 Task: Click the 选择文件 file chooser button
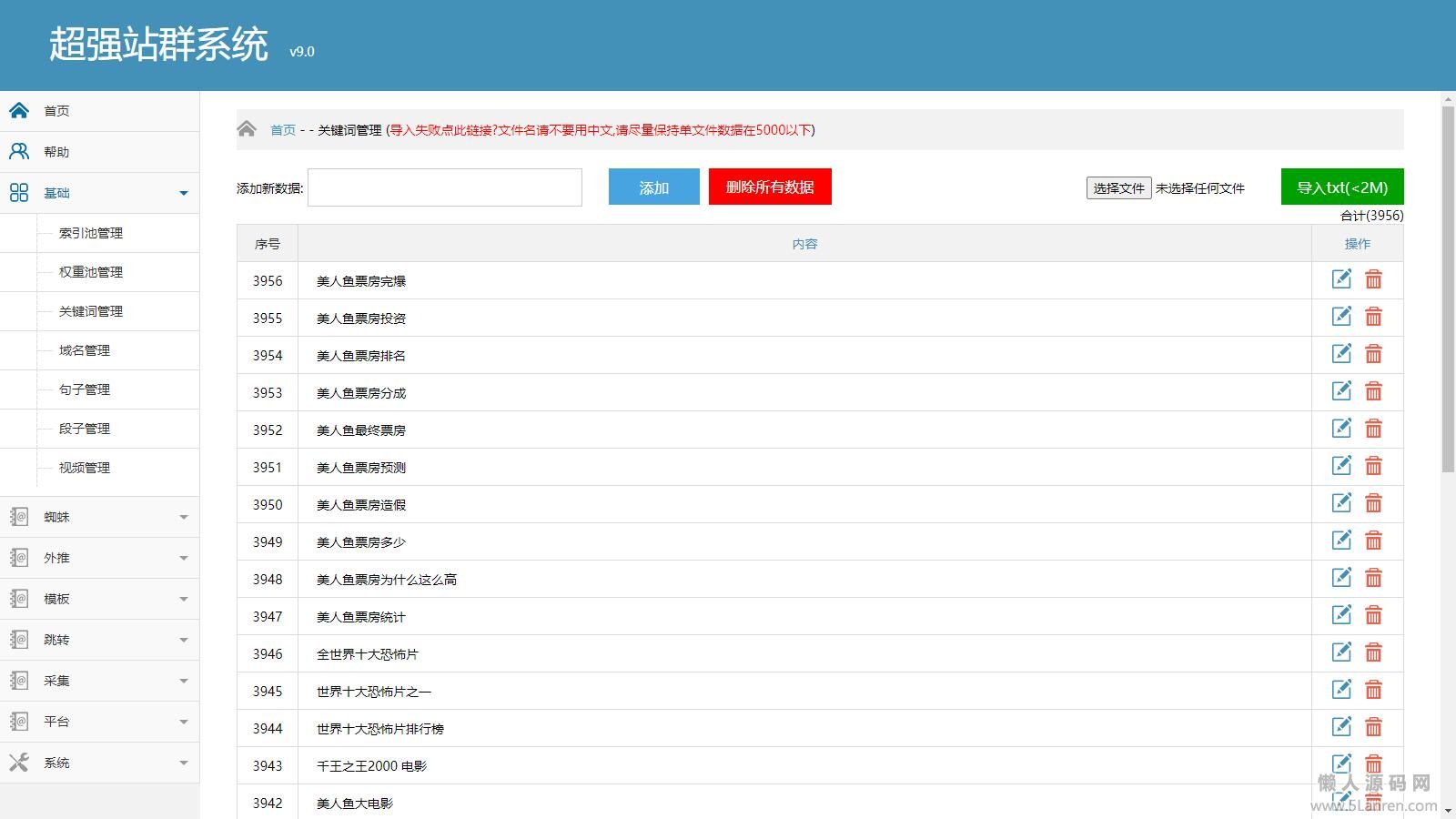(1118, 188)
